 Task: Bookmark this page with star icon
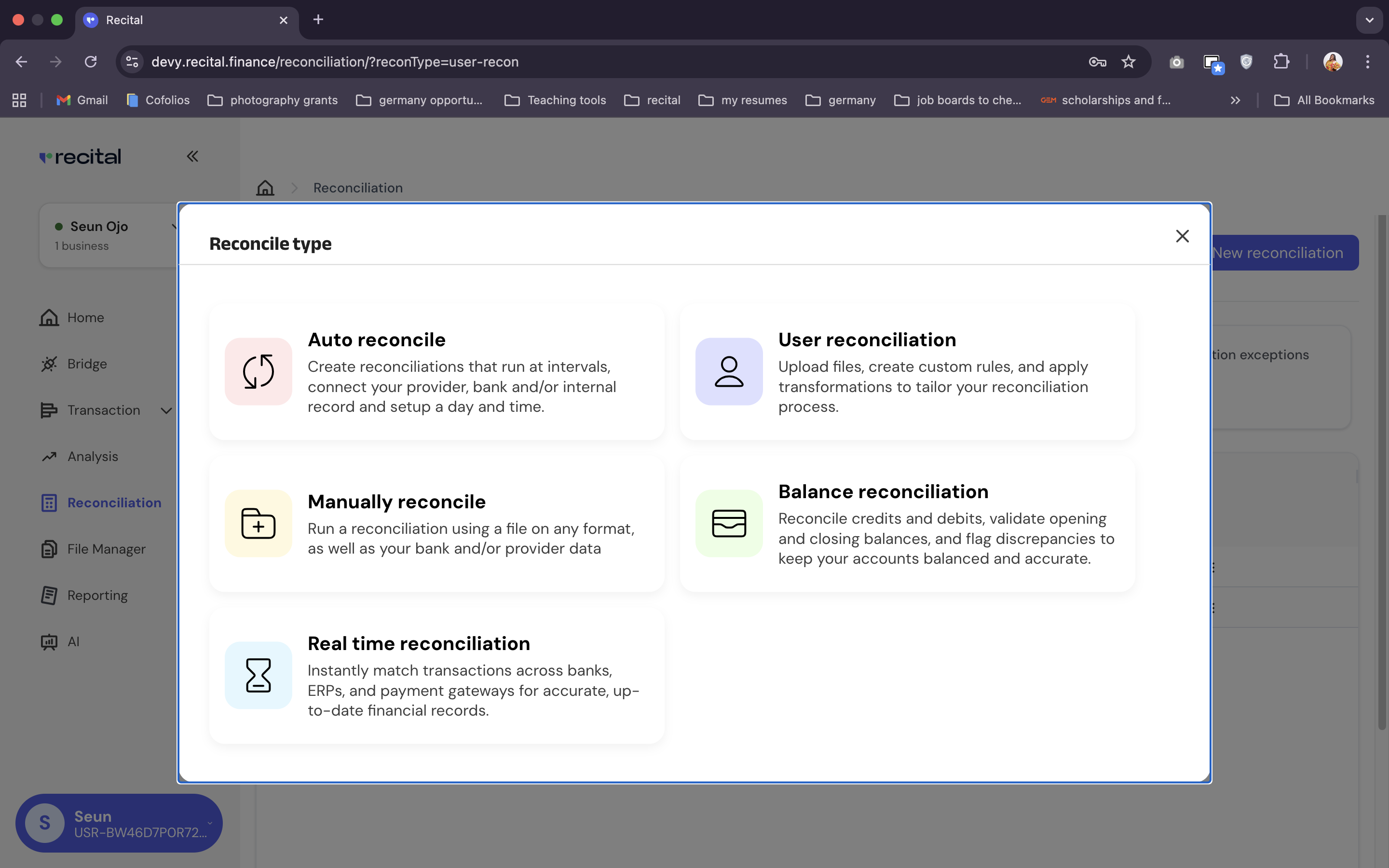click(1128, 62)
